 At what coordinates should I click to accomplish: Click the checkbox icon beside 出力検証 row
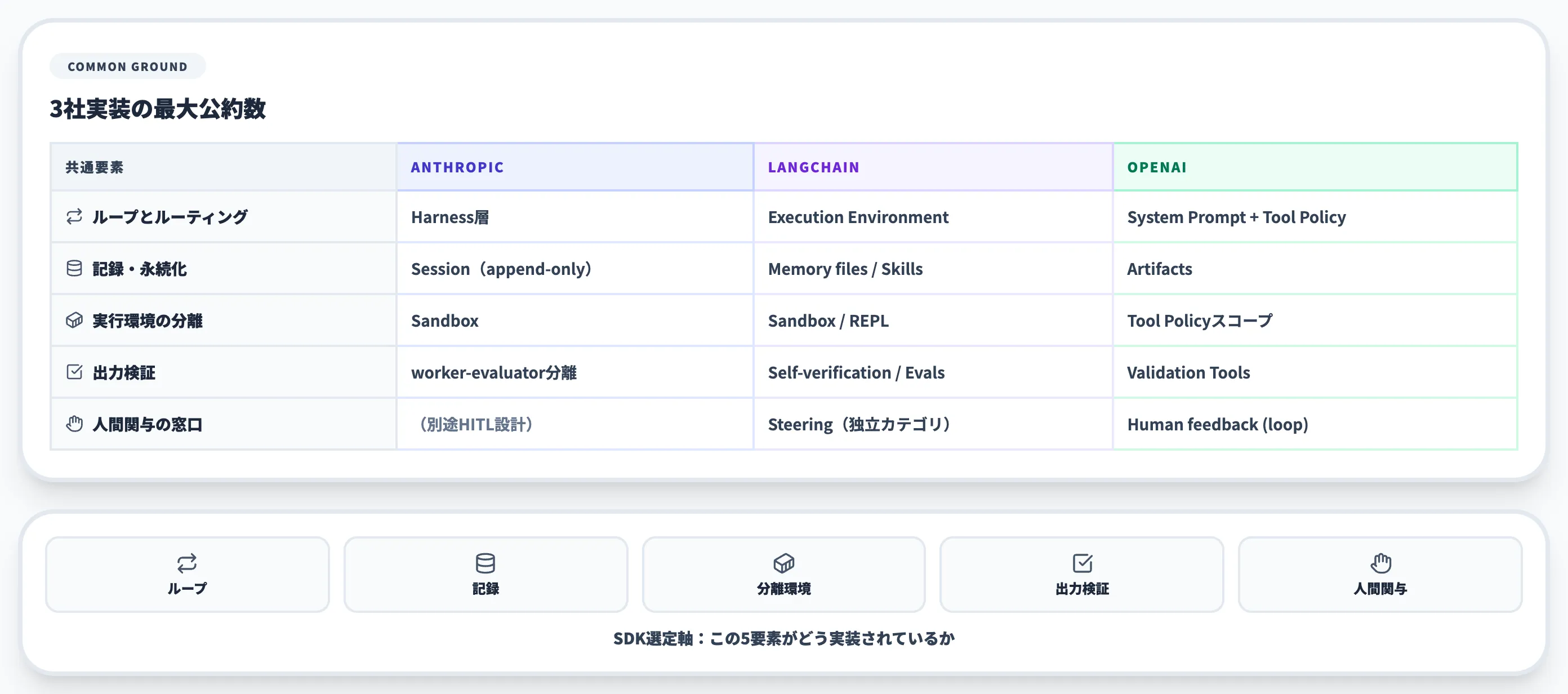(74, 372)
